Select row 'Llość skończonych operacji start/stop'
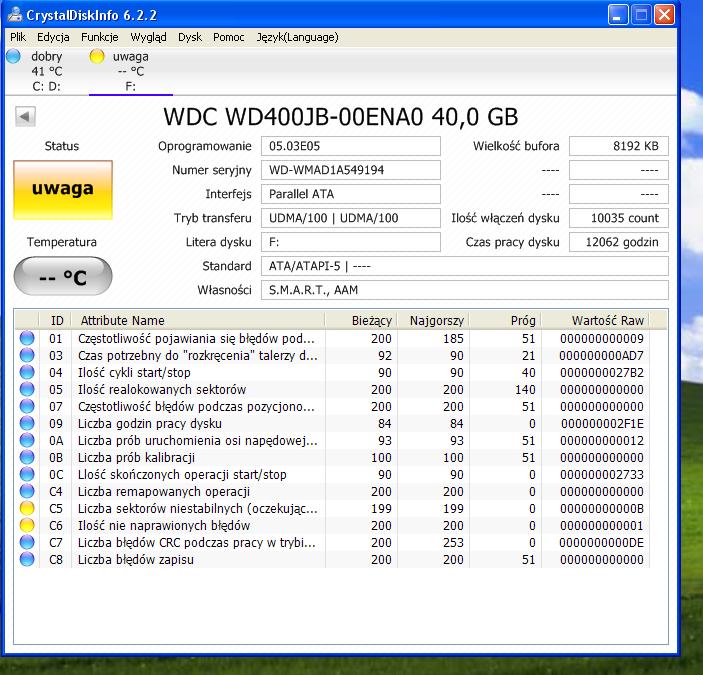The height and width of the screenshot is (675, 703). coord(332,475)
